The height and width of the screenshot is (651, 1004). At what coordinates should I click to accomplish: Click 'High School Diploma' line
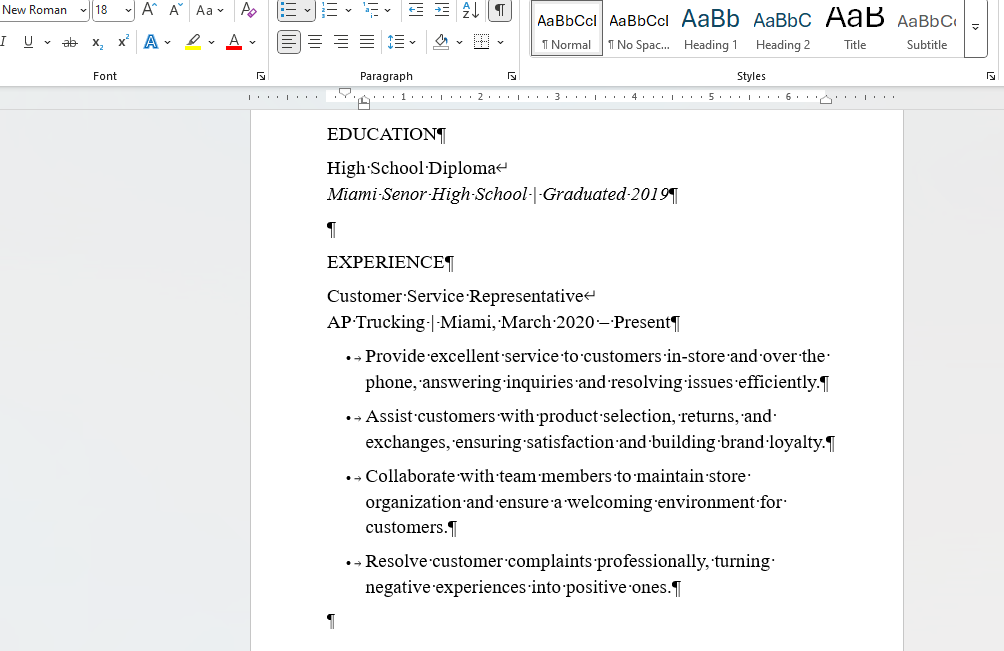click(x=411, y=168)
